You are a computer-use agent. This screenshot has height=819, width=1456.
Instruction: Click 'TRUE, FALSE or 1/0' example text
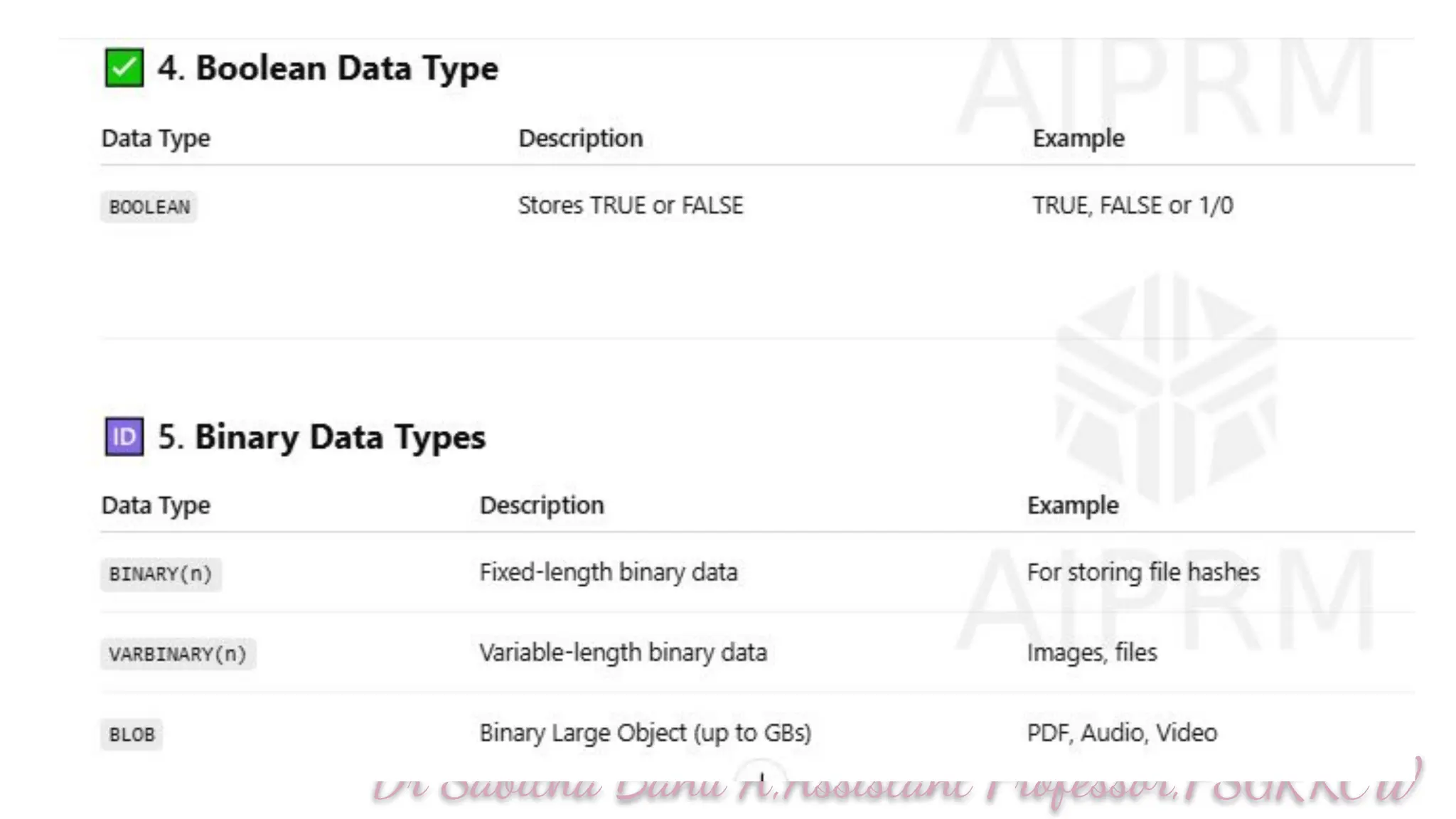[x=1132, y=205]
